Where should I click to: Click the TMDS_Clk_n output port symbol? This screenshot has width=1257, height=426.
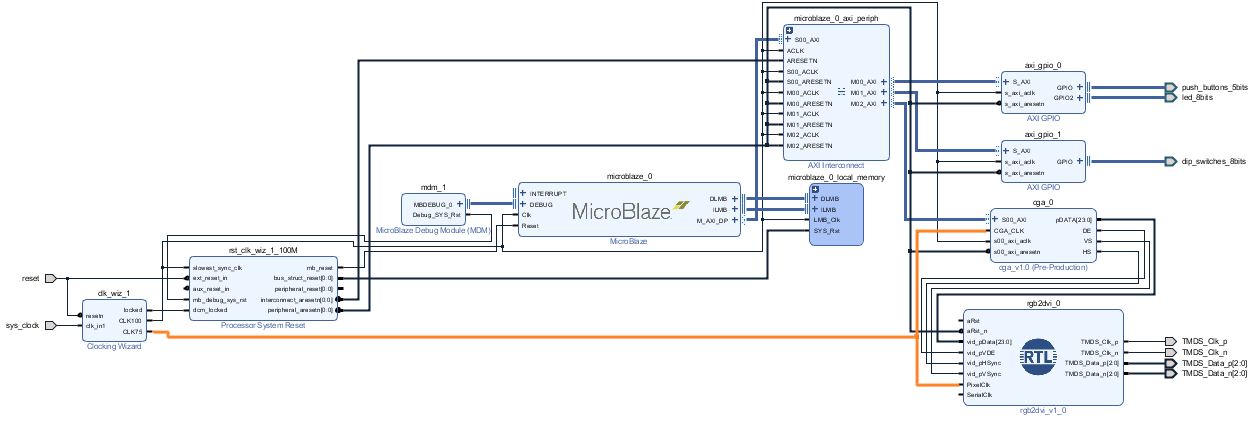pos(1171,352)
